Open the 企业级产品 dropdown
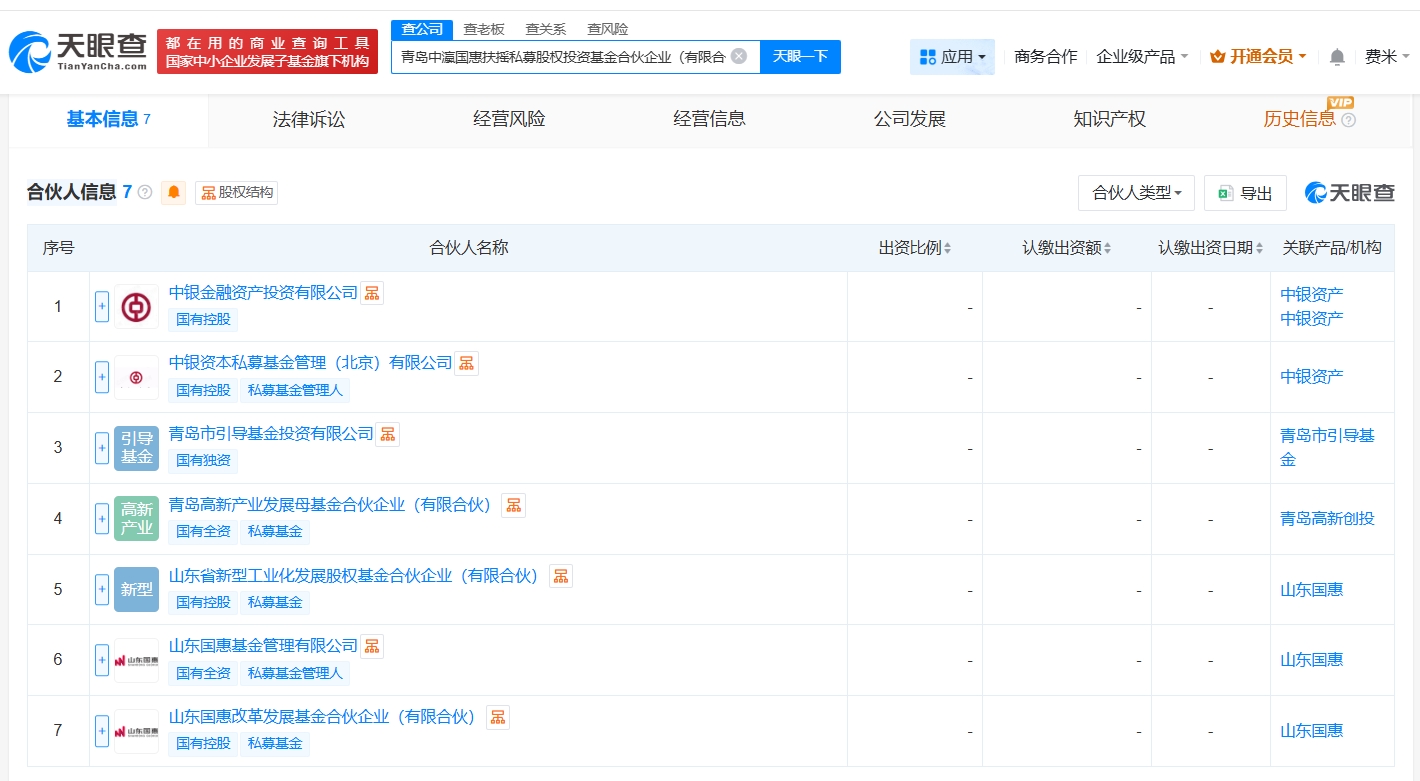1420x781 pixels. click(x=1142, y=57)
